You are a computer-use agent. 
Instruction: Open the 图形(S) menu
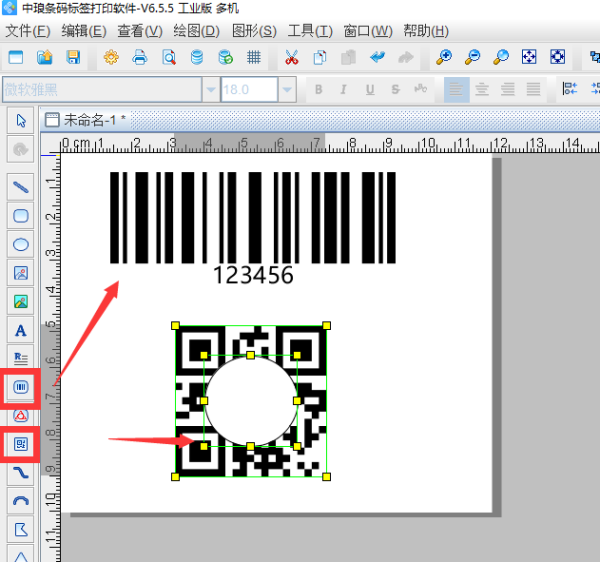pyautogui.click(x=254, y=31)
